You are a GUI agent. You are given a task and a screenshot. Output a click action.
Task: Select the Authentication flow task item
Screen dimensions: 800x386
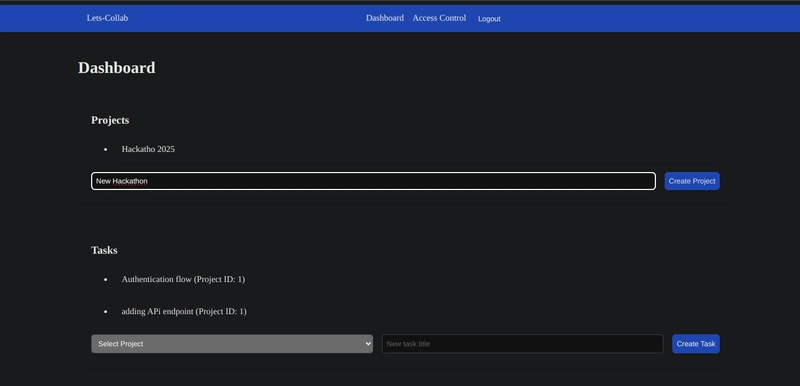(x=183, y=279)
